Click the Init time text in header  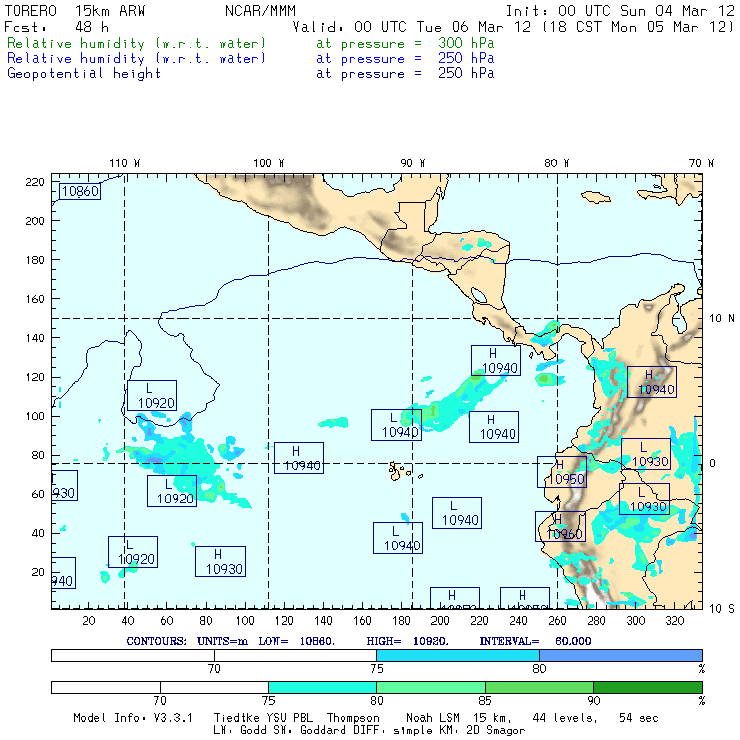tap(620, 12)
